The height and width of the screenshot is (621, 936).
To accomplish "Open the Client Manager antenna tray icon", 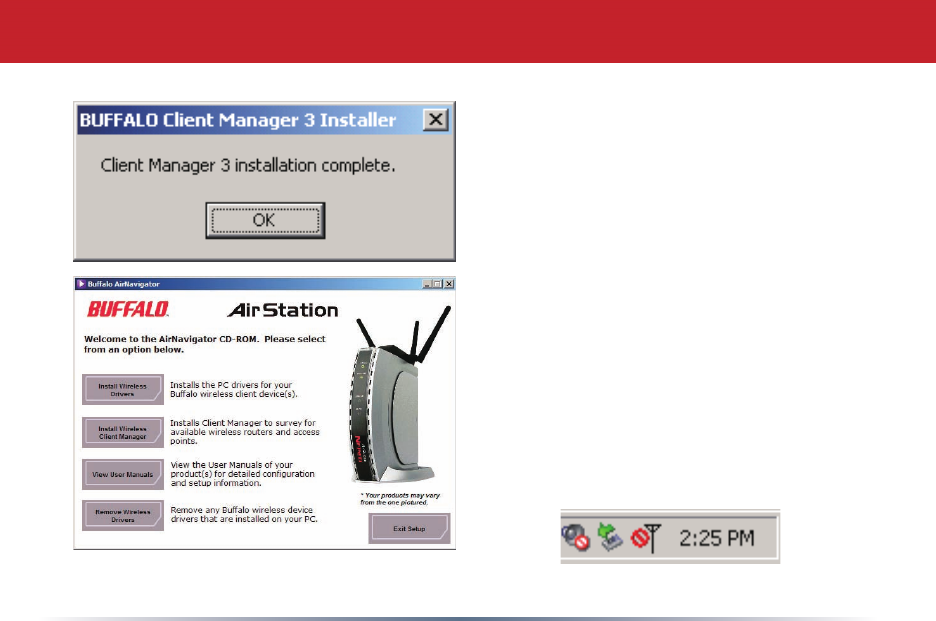I will pyautogui.click(x=646, y=538).
